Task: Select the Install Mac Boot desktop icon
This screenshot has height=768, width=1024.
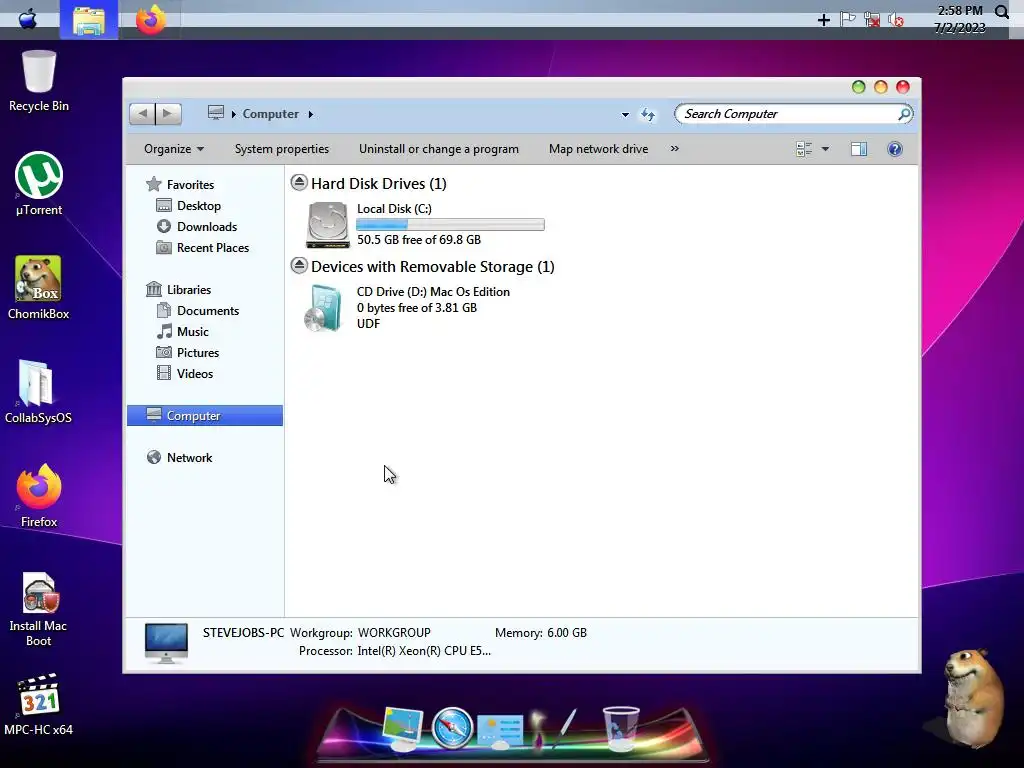Action: [x=38, y=610]
